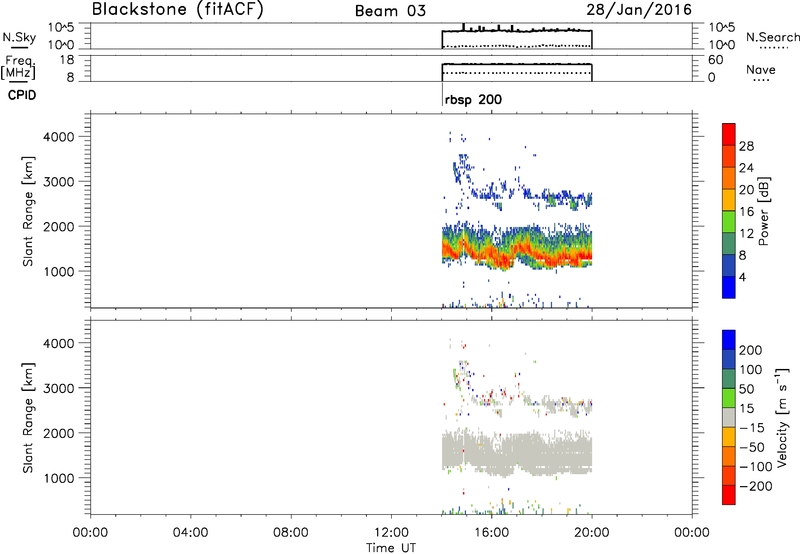Screen dimensions: 800x554
Task: Click the 4000 label on power panel axis
Action: point(58,137)
